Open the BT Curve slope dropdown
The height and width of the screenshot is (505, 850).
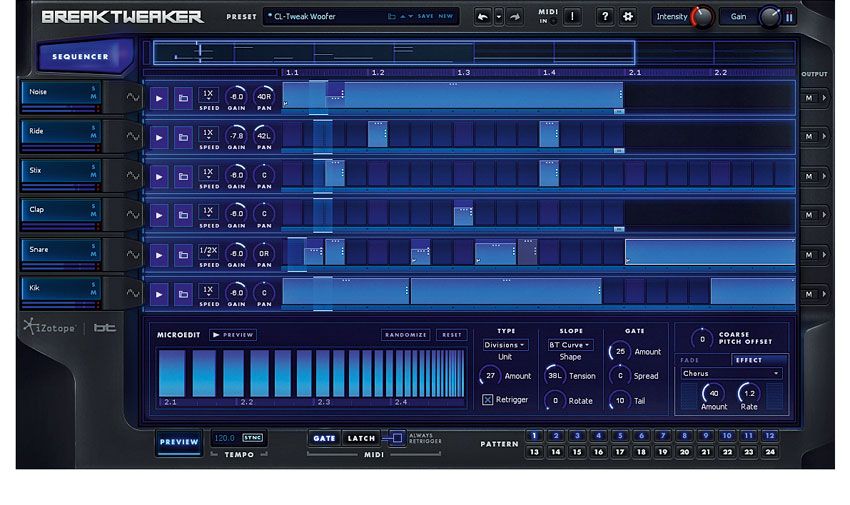570,345
